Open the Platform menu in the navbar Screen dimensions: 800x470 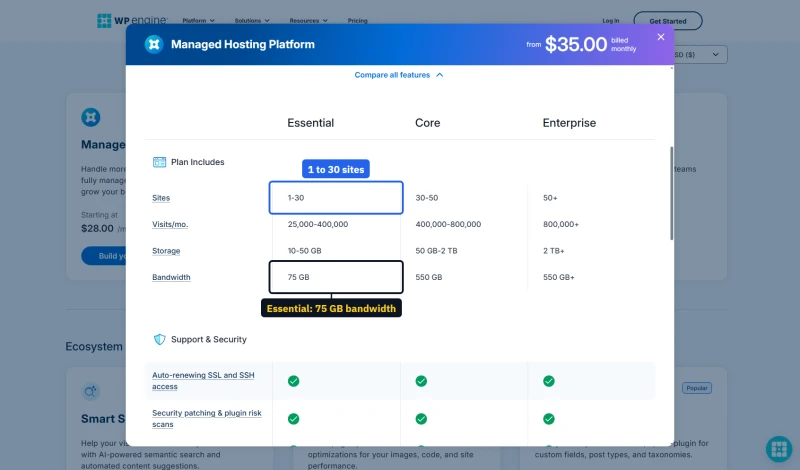[x=198, y=21]
